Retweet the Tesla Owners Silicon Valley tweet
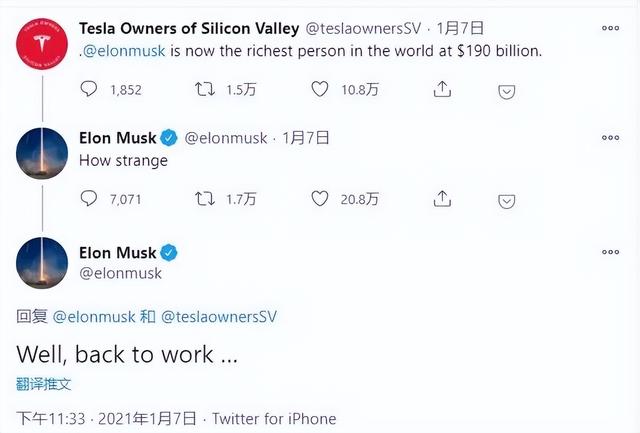 tap(205, 89)
